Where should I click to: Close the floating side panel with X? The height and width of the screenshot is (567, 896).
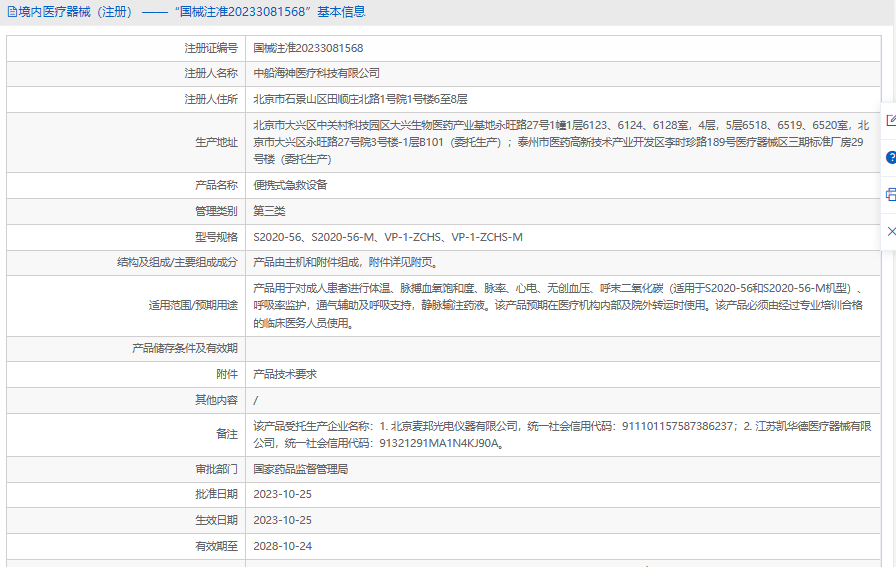[891, 231]
